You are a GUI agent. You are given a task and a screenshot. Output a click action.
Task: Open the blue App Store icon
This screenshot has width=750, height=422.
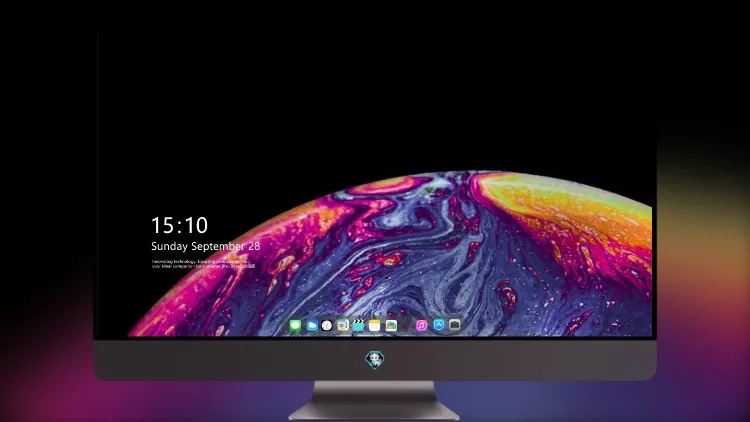[439, 325]
